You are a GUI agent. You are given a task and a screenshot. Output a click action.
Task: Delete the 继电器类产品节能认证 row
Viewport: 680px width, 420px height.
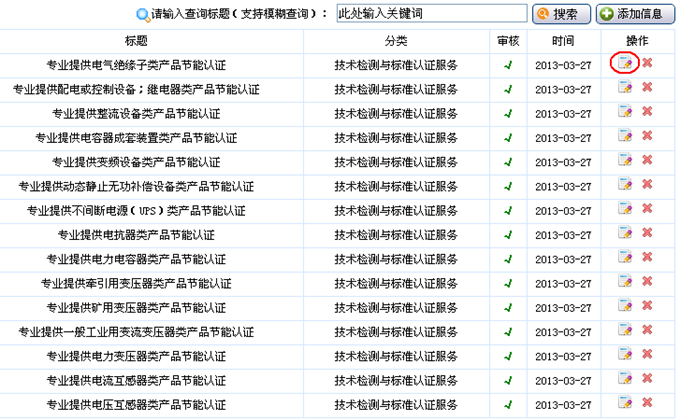click(647, 88)
